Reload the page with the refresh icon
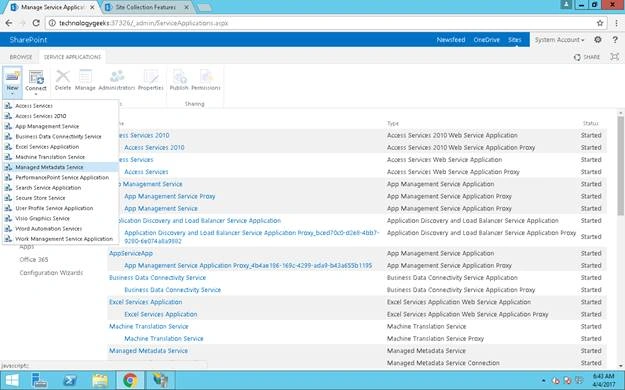 pyautogui.click(x=35, y=23)
